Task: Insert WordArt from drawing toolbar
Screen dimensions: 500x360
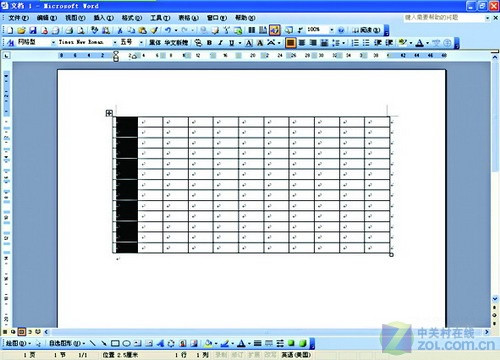Action: pyautogui.click(x=160, y=343)
